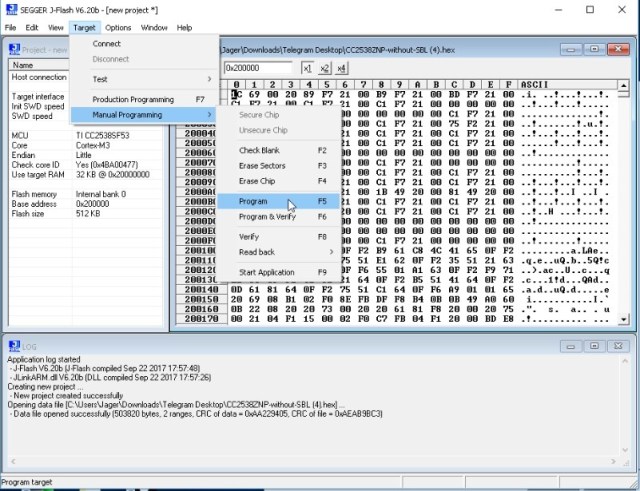640x491 pixels.
Task: Choose Erase Sectors in submenu
Action: (x=278, y=166)
